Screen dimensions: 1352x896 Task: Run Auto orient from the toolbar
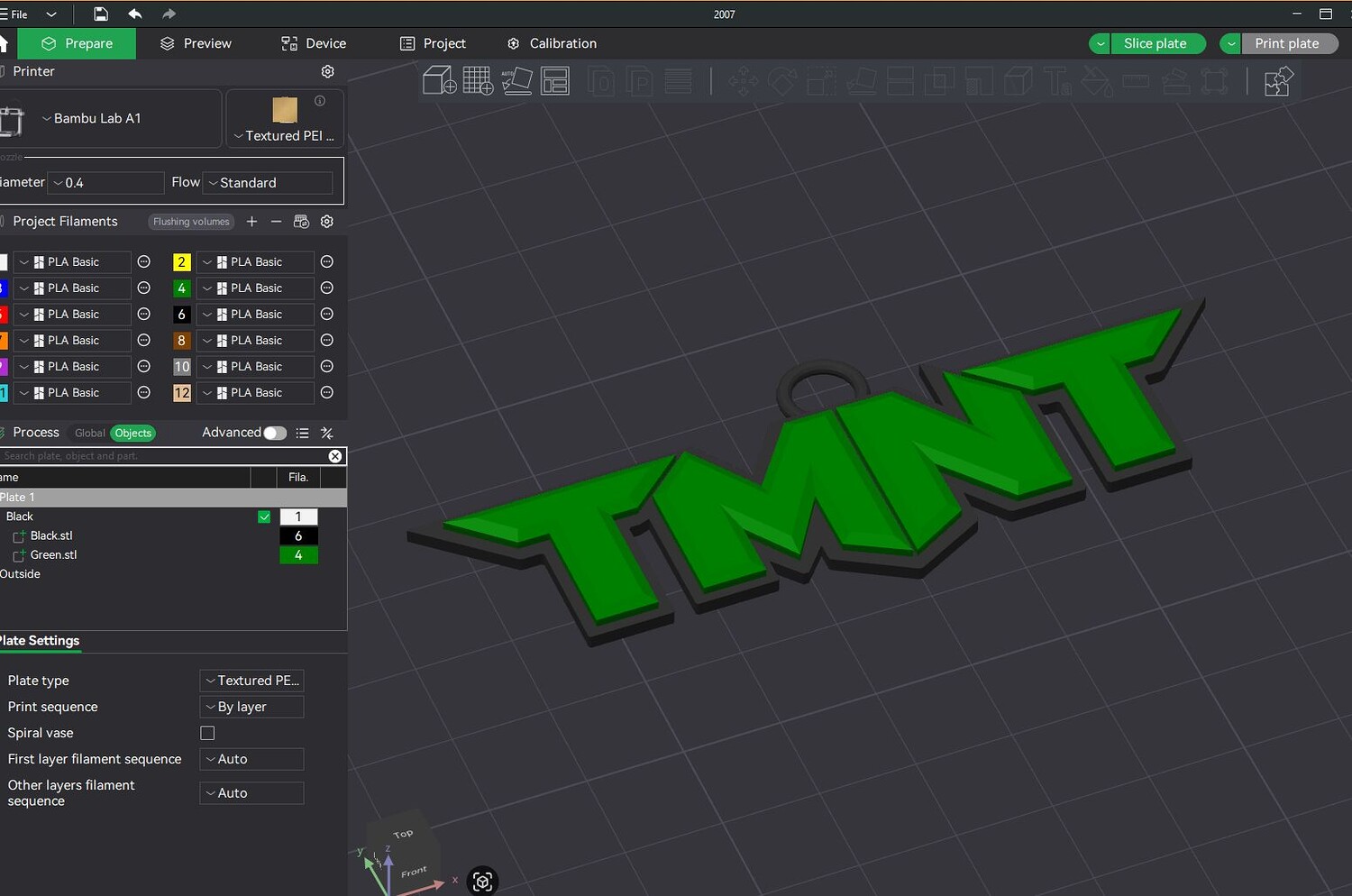pos(516,81)
